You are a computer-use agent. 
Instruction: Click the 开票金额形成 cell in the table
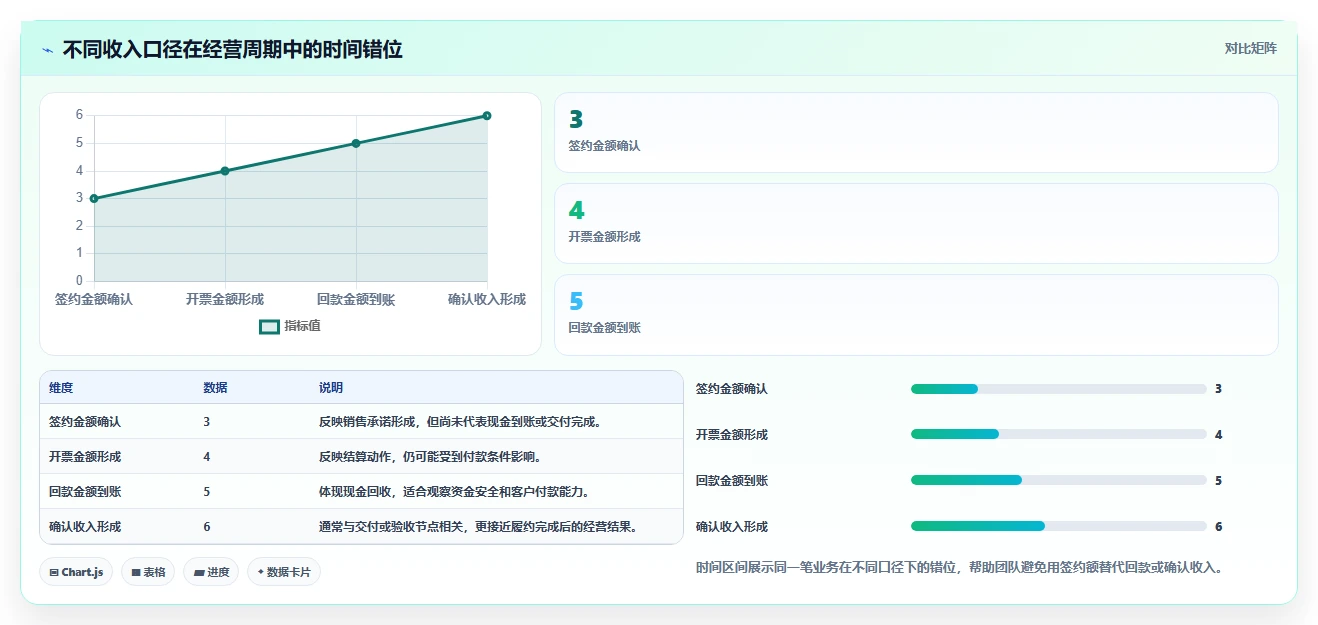pyautogui.click(x=85, y=457)
